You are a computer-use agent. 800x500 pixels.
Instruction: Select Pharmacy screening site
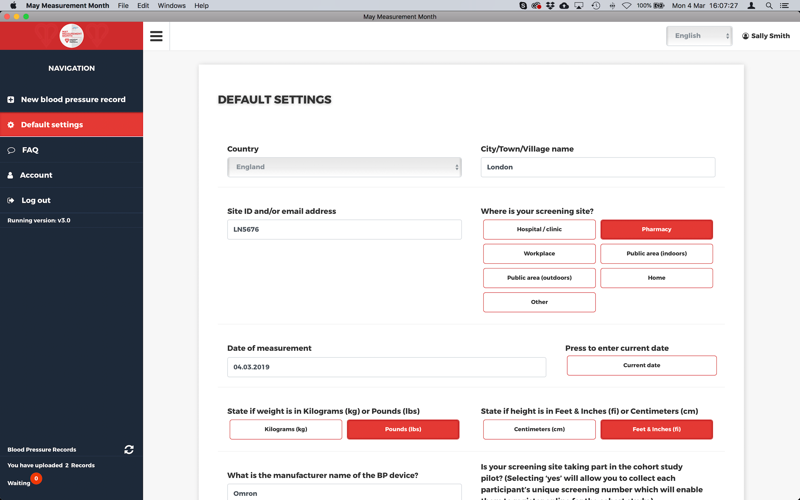657,230
